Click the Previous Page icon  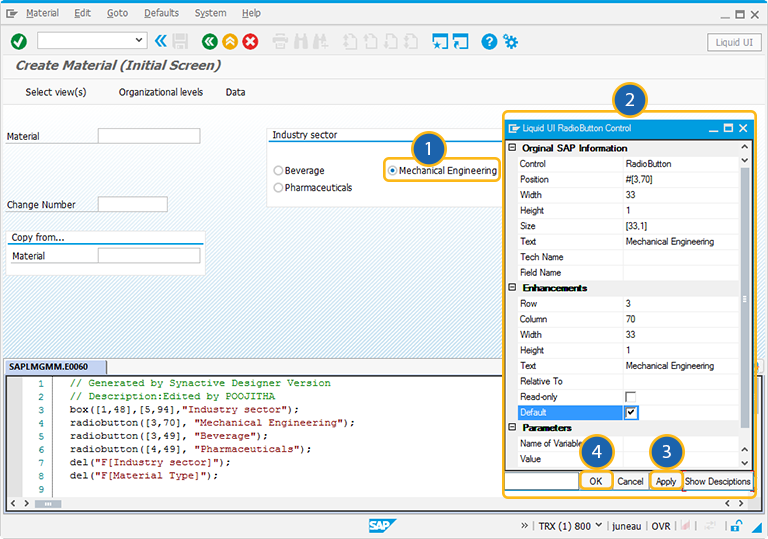coord(370,42)
